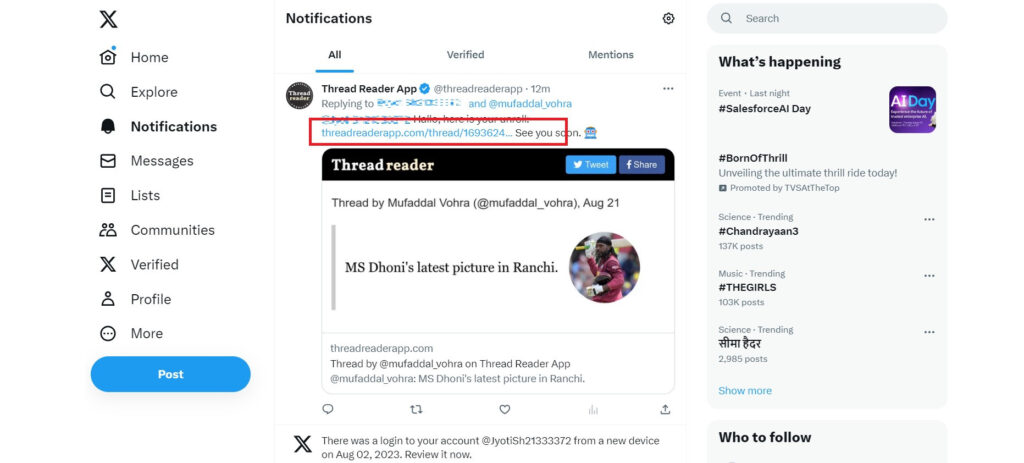
Task: Like the Thread Reader App tweet
Action: [505, 409]
